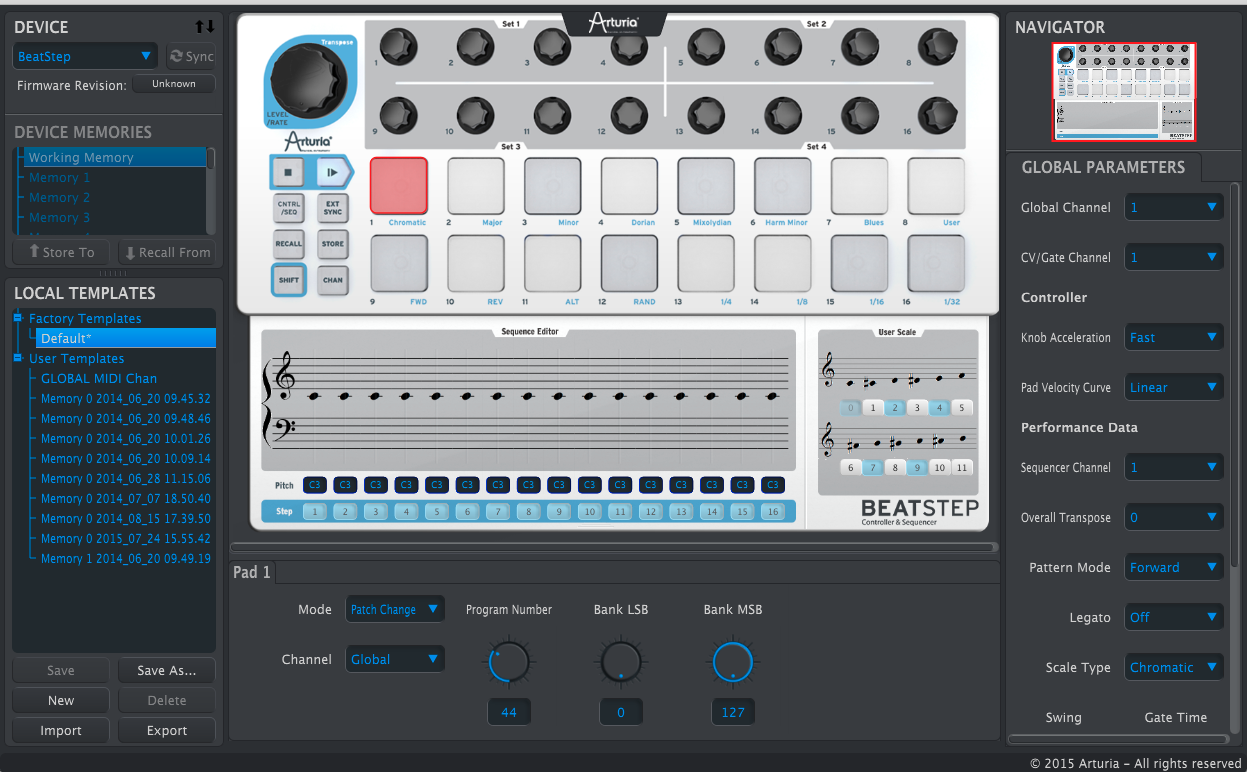Viewport: 1247px width, 772px height.
Task: Toggle user scale note 5
Action: pyautogui.click(x=962, y=408)
